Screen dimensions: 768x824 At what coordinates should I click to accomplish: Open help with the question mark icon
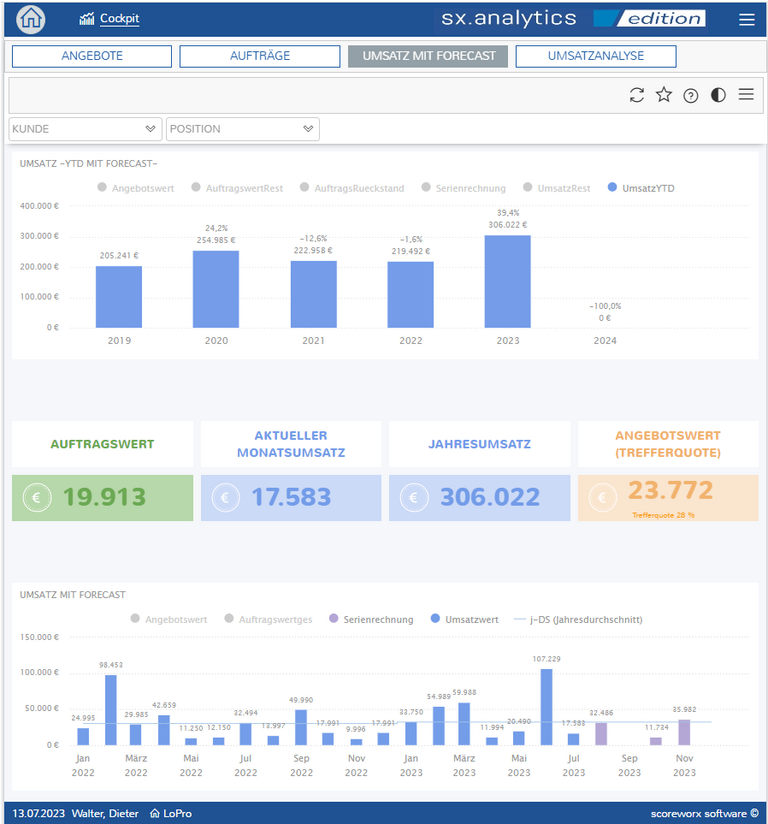691,96
